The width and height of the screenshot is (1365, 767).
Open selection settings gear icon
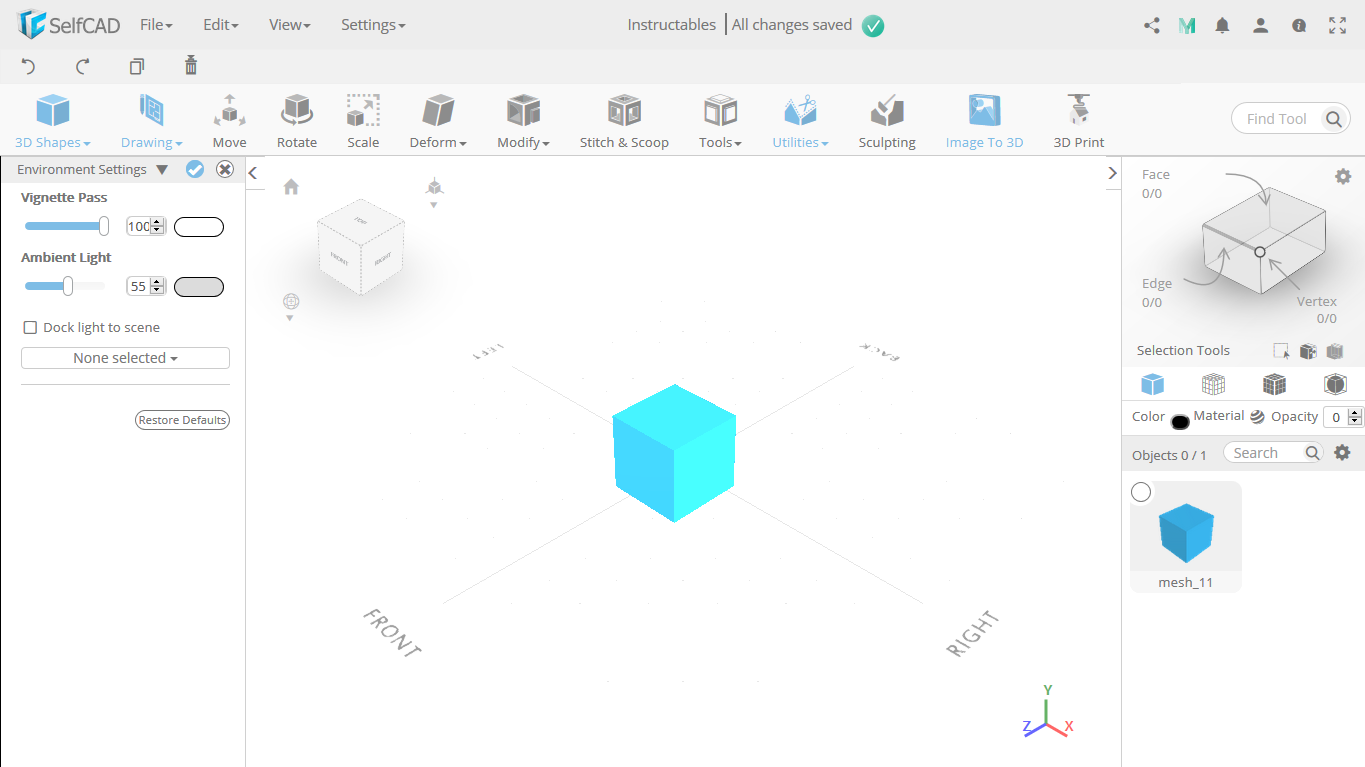tap(1343, 177)
